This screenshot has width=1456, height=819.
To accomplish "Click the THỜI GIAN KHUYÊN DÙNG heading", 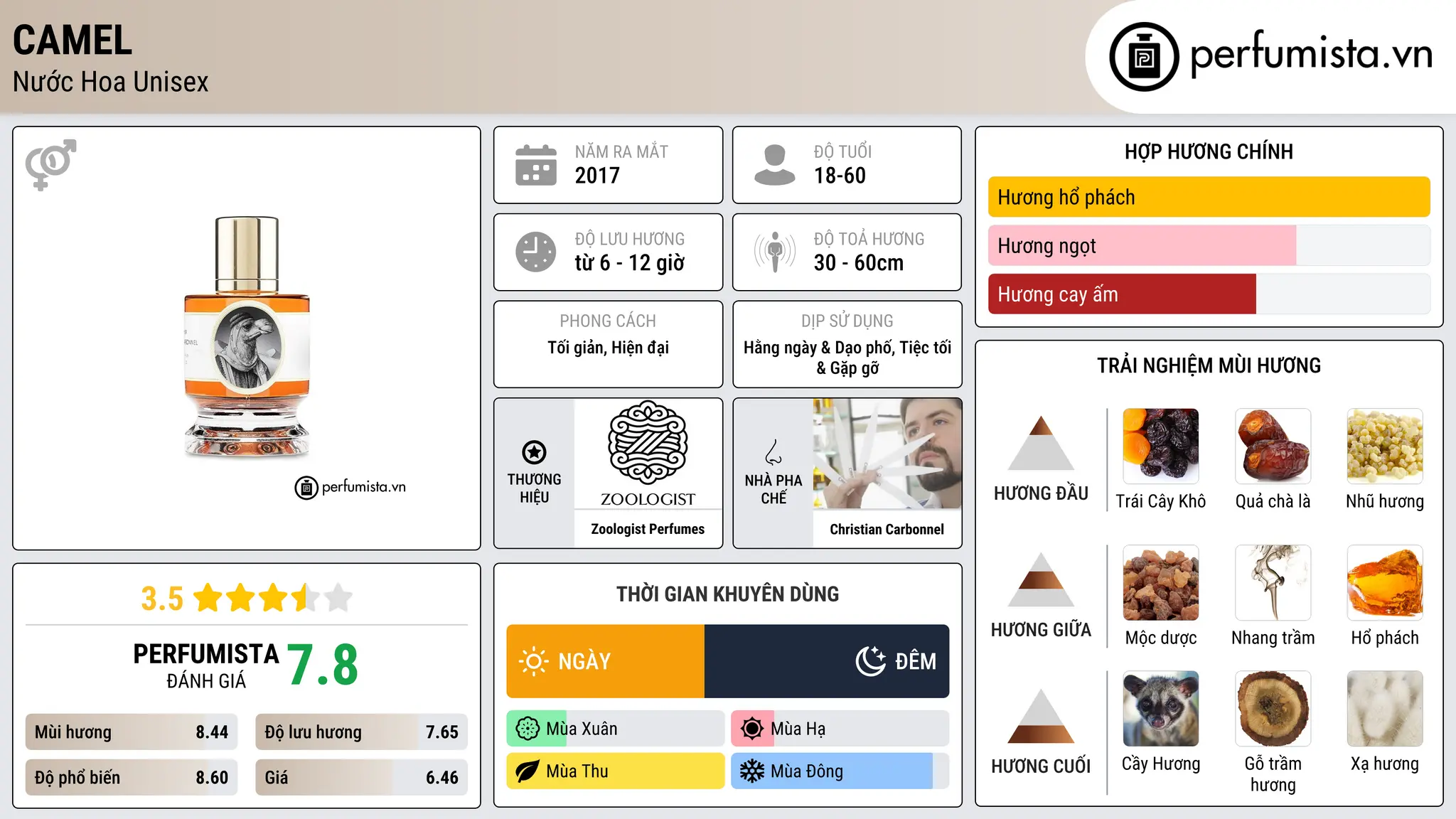I will [x=727, y=594].
